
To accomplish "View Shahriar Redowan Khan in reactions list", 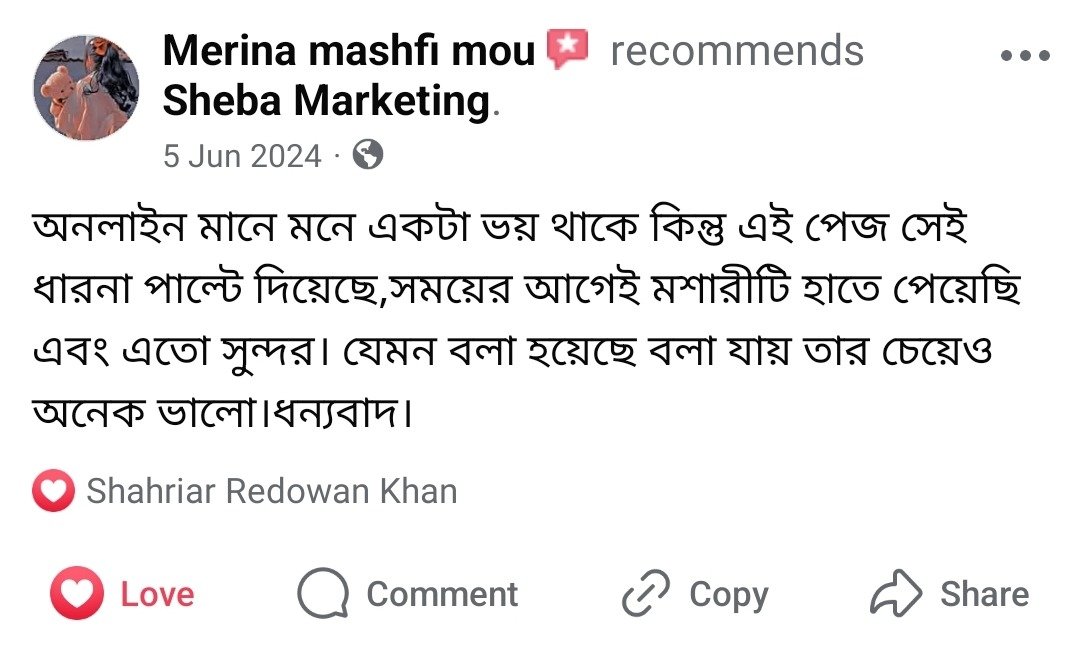I will click(271, 491).
